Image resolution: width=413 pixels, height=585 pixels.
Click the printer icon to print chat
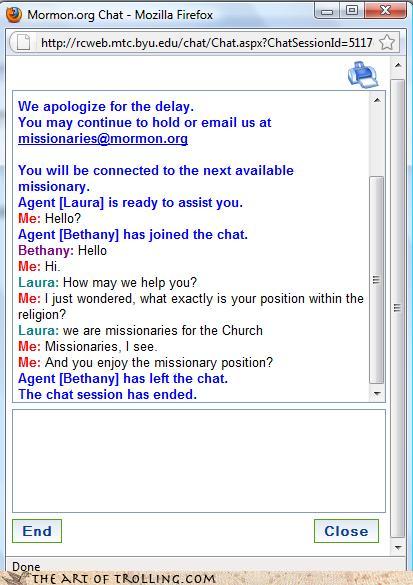tap(363, 75)
